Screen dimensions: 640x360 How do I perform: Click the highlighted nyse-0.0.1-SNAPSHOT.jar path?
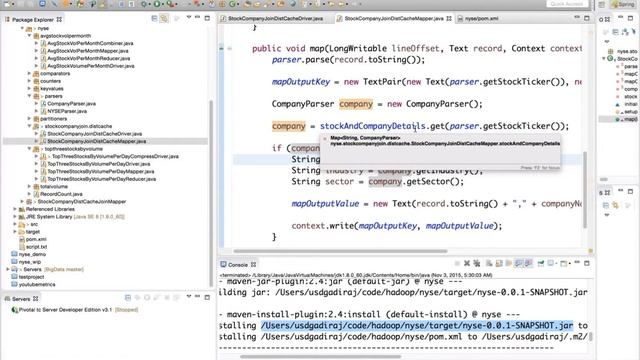pyautogui.click(x=417, y=325)
